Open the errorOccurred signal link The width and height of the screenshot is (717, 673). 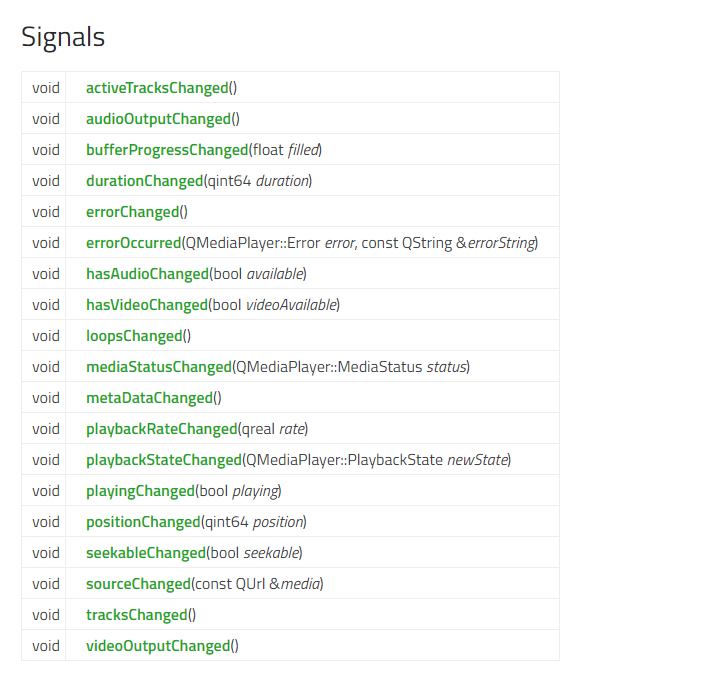pos(133,243)
